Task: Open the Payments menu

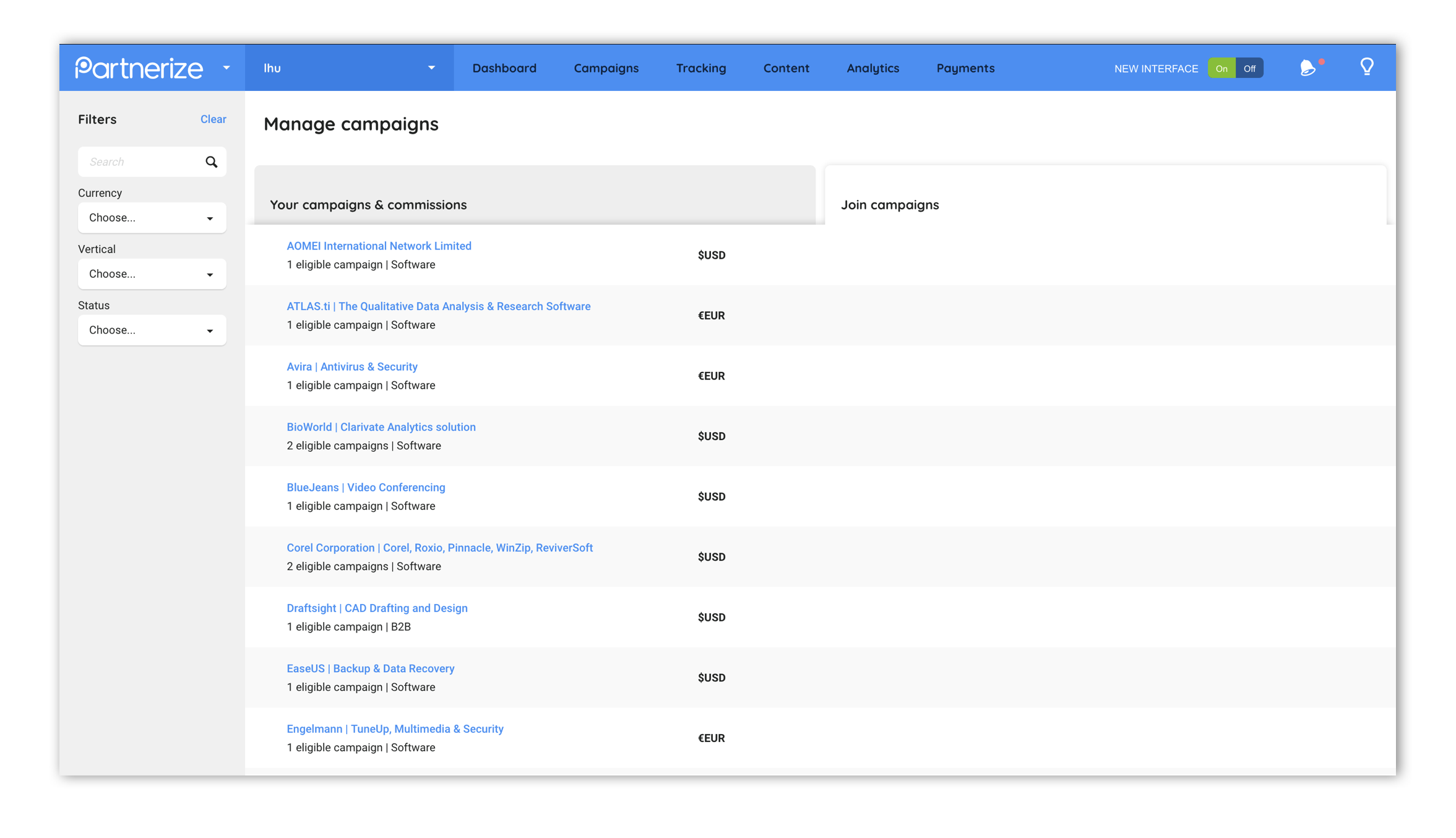Action: pyautogui.click(x=965, y=68)
